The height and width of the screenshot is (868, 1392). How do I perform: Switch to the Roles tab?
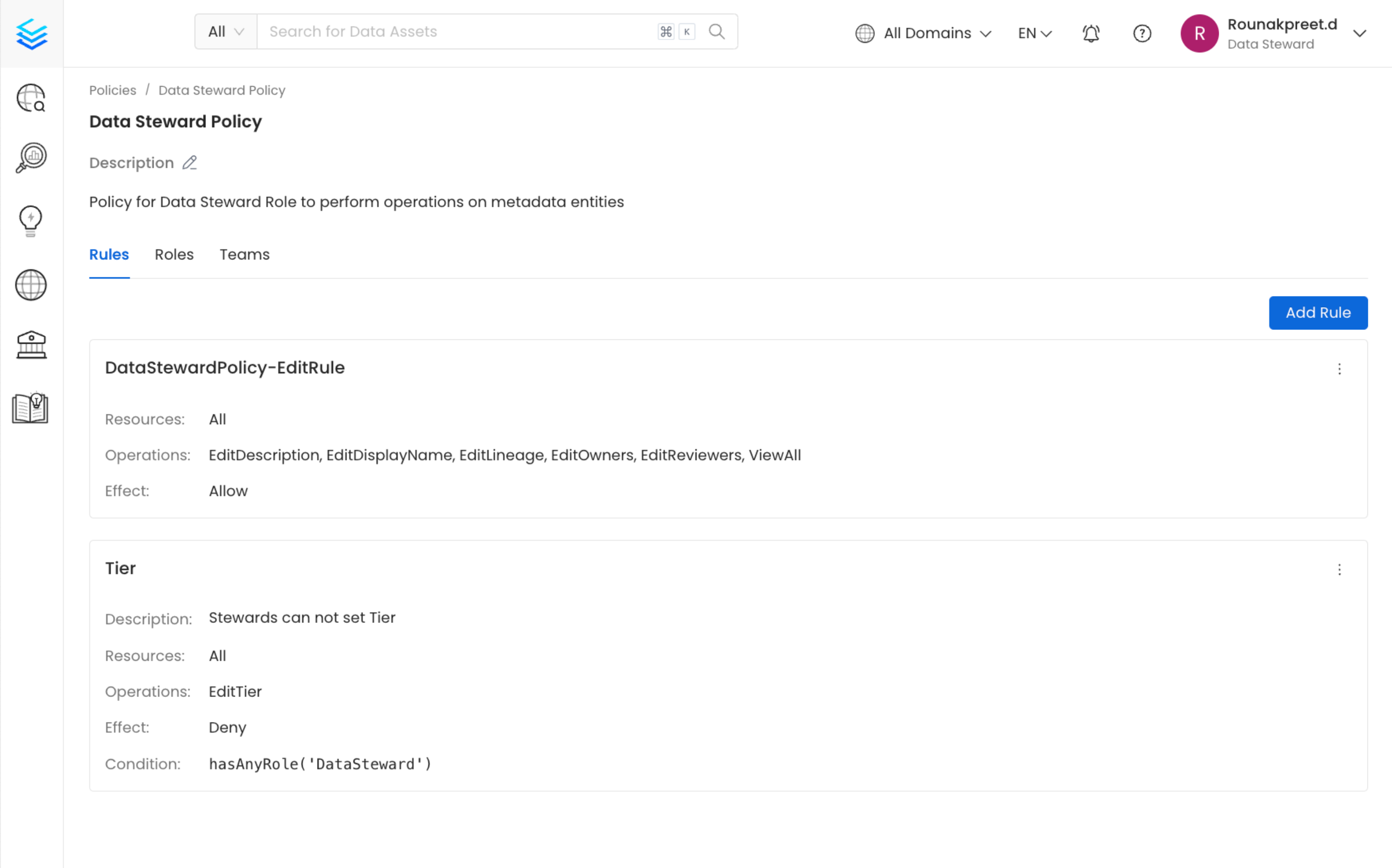(174, 255)
